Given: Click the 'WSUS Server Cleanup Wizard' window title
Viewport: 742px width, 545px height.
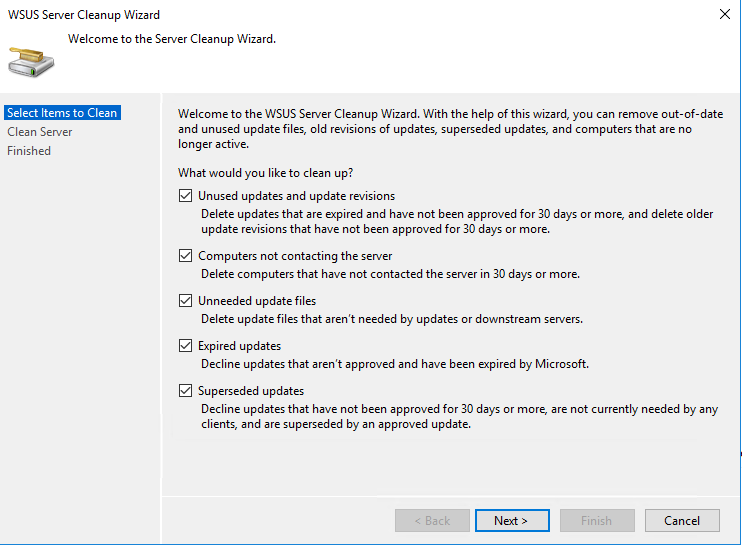Looking at the screenshot, I should [x=84, y=15].
